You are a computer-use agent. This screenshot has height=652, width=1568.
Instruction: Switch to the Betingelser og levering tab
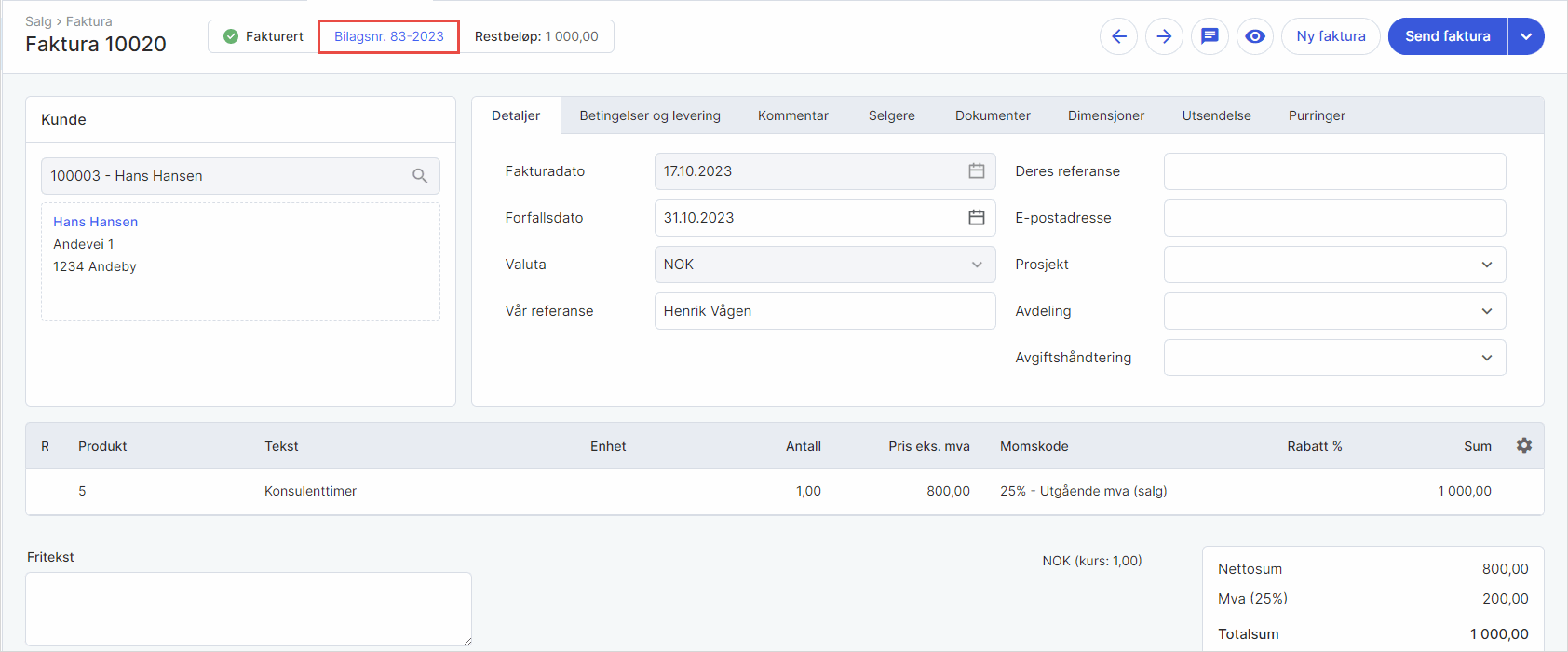(650, 115)
